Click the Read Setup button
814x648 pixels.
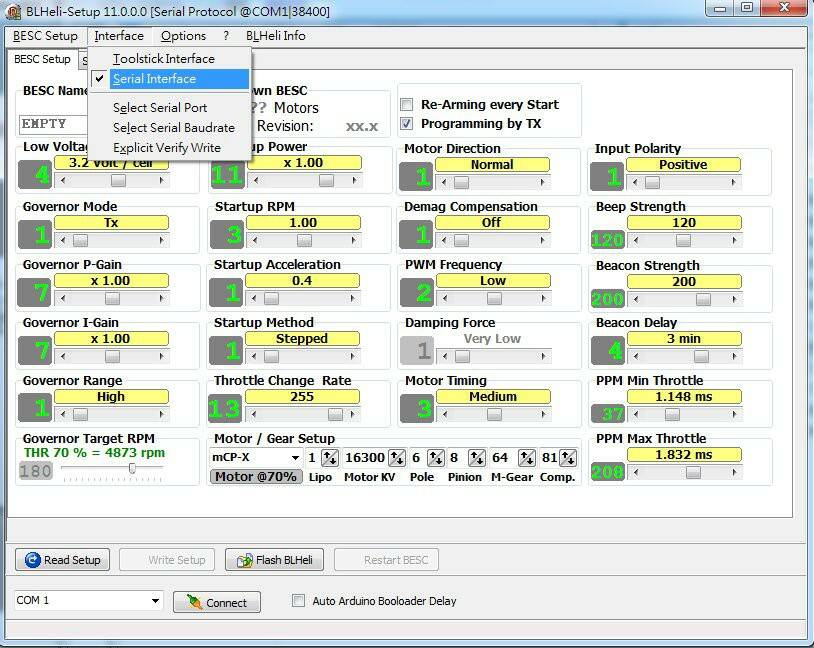point(62,560)
